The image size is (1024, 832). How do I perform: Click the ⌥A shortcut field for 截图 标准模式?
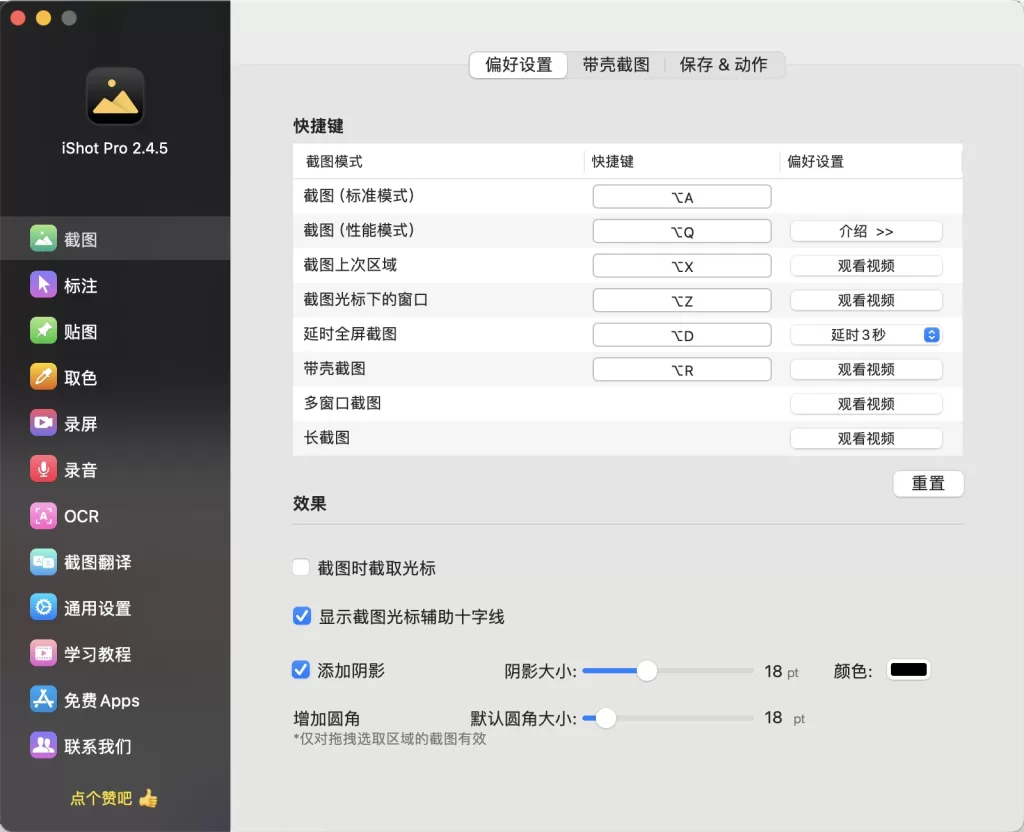682,197
